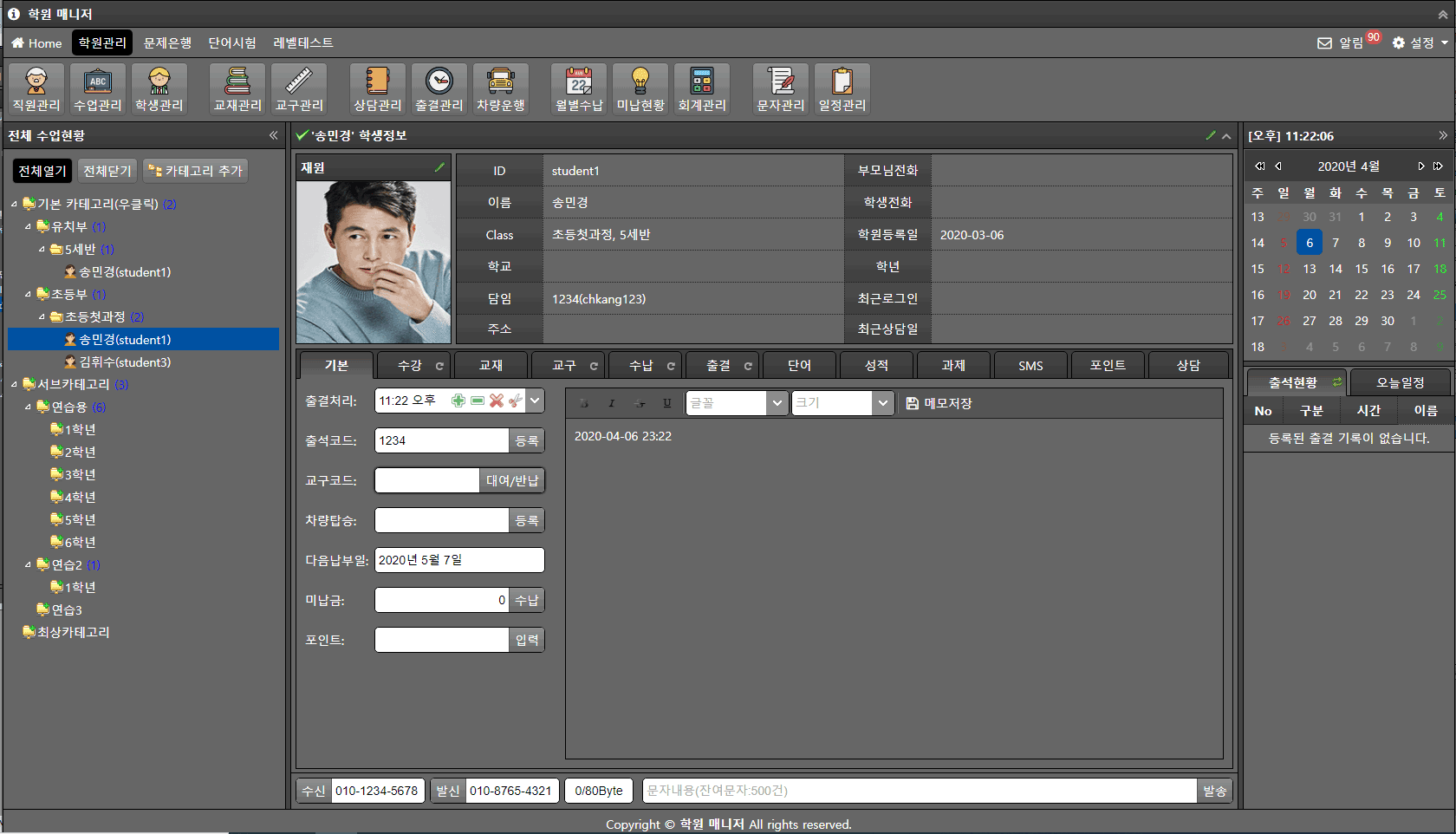The image size is (1456, 834).
Task: Open the 글꼴 font dropdown
Action: 777,403
